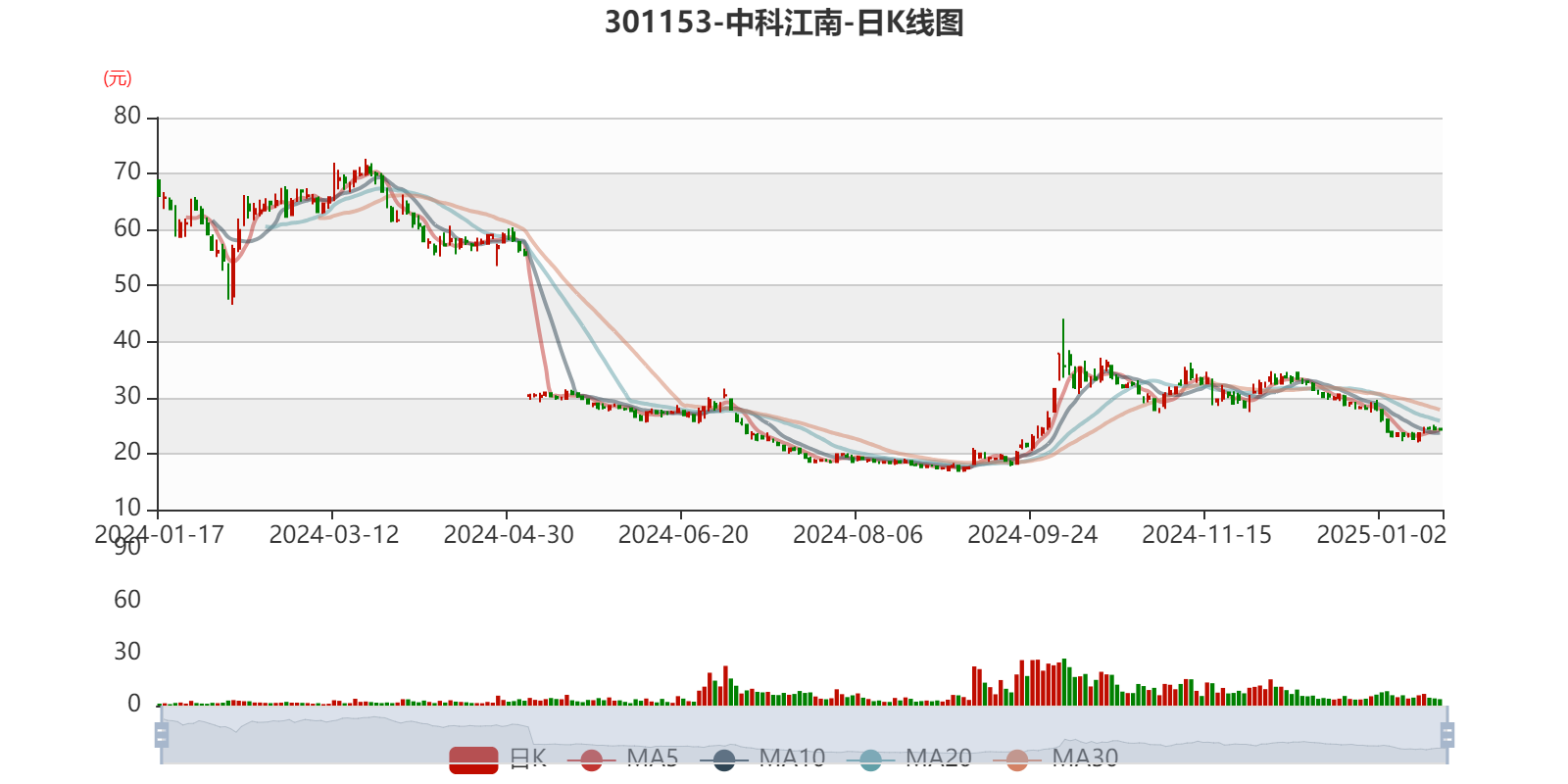Click the (元) unit label
Screen dimensions: 1568x784
click(118, 78)
